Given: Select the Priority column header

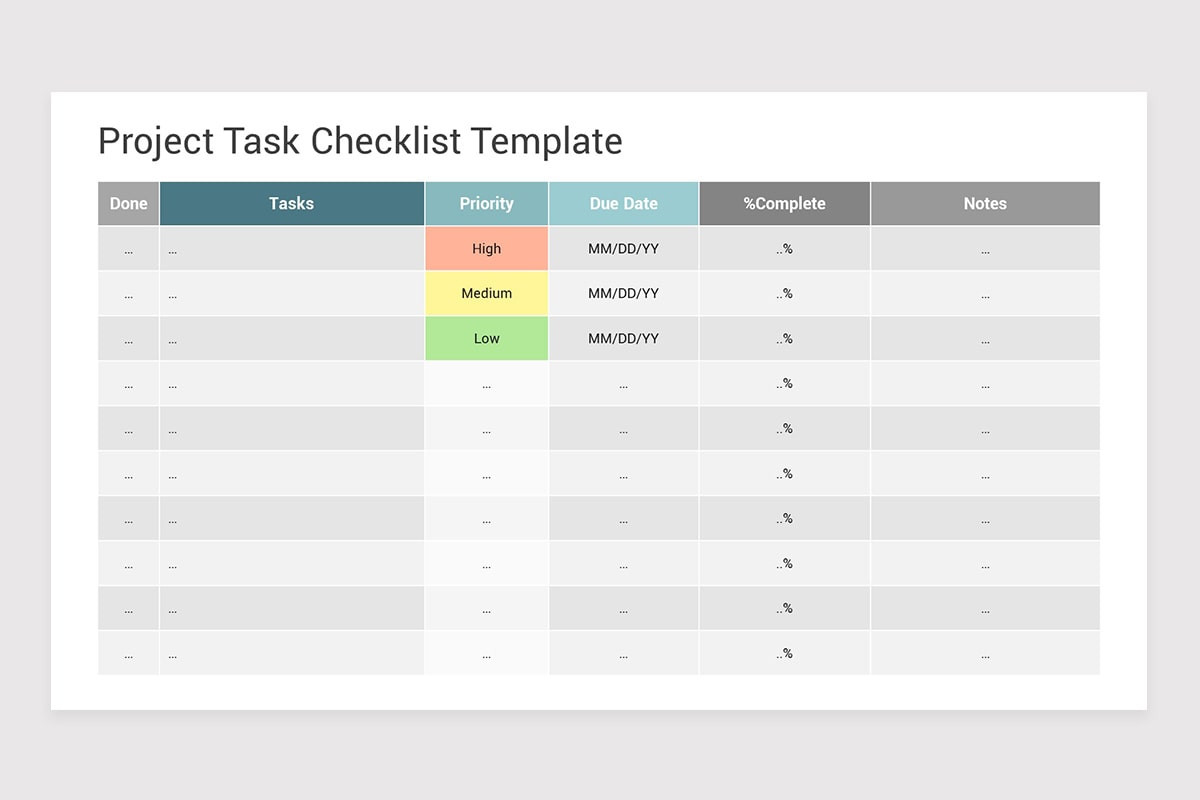Looking at the screenshot, I should [486, 204].
